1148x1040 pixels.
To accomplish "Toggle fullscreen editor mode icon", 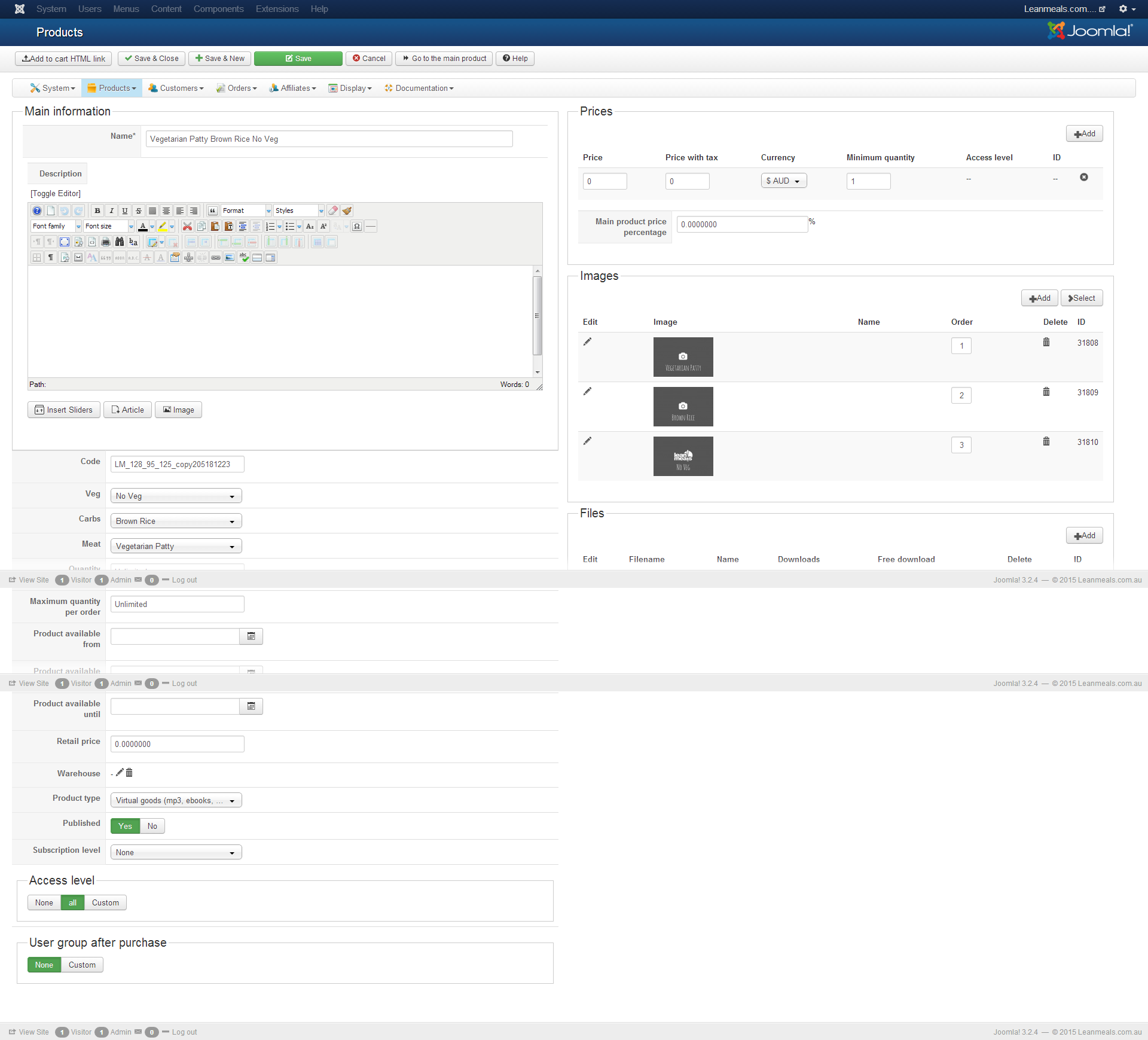I will pyautogui.click(x=65, y=242).
